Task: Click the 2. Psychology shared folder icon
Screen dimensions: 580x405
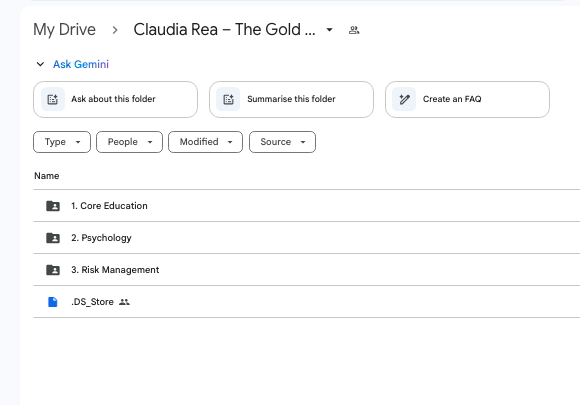Action: coord(53,238)
